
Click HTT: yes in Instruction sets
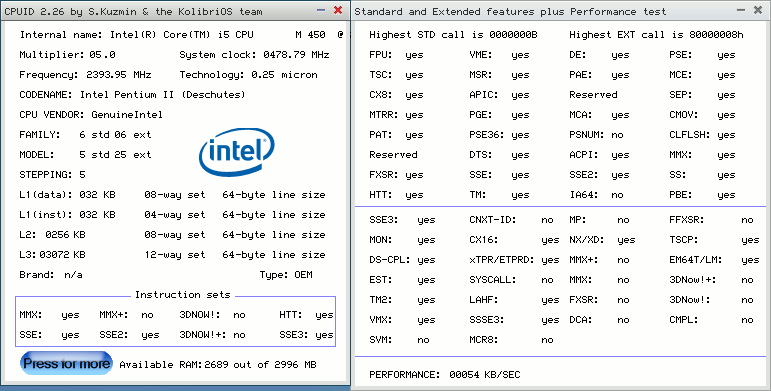pos(306,315)
